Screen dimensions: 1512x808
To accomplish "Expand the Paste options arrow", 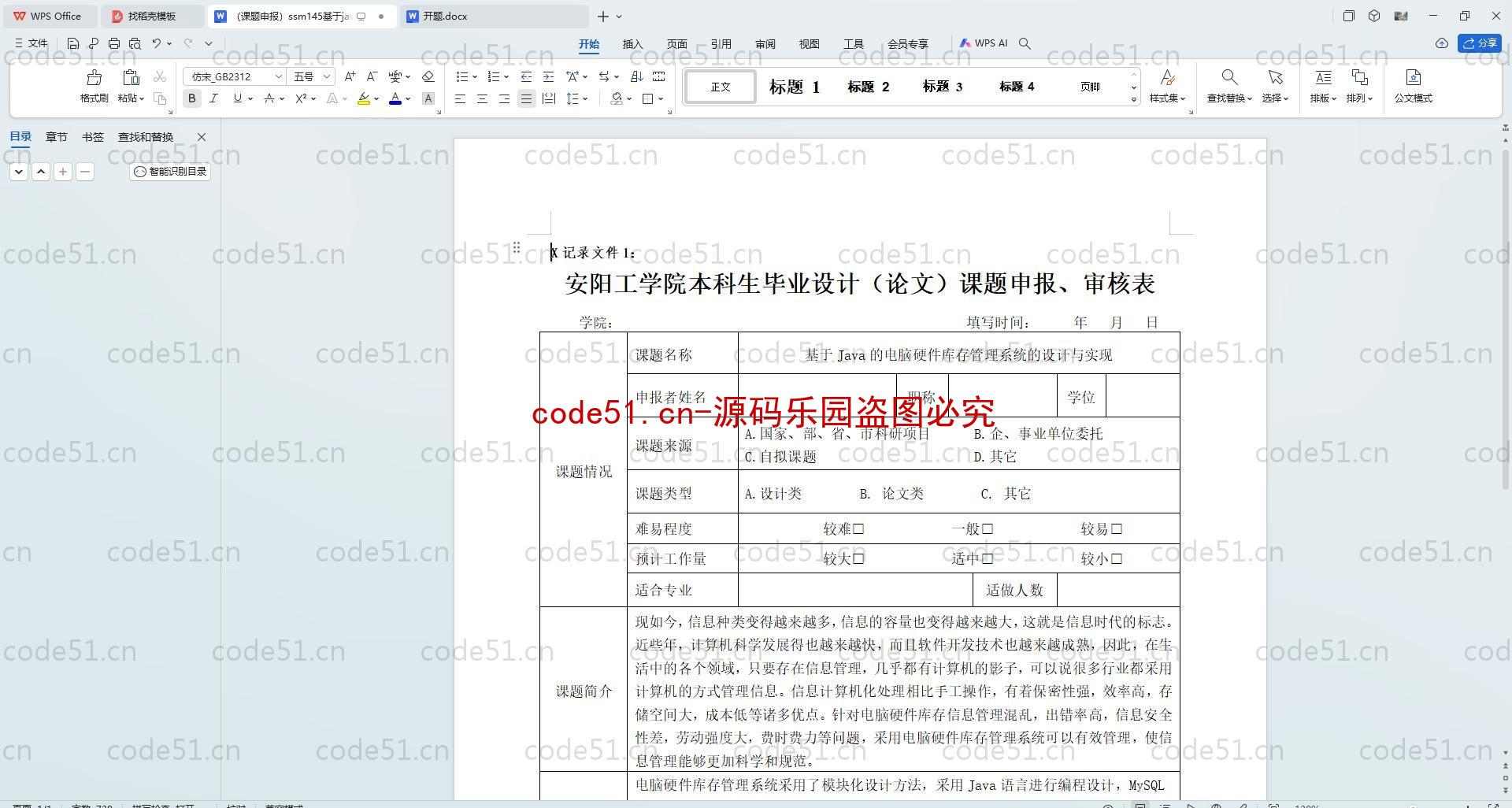I will coord(142,98).
